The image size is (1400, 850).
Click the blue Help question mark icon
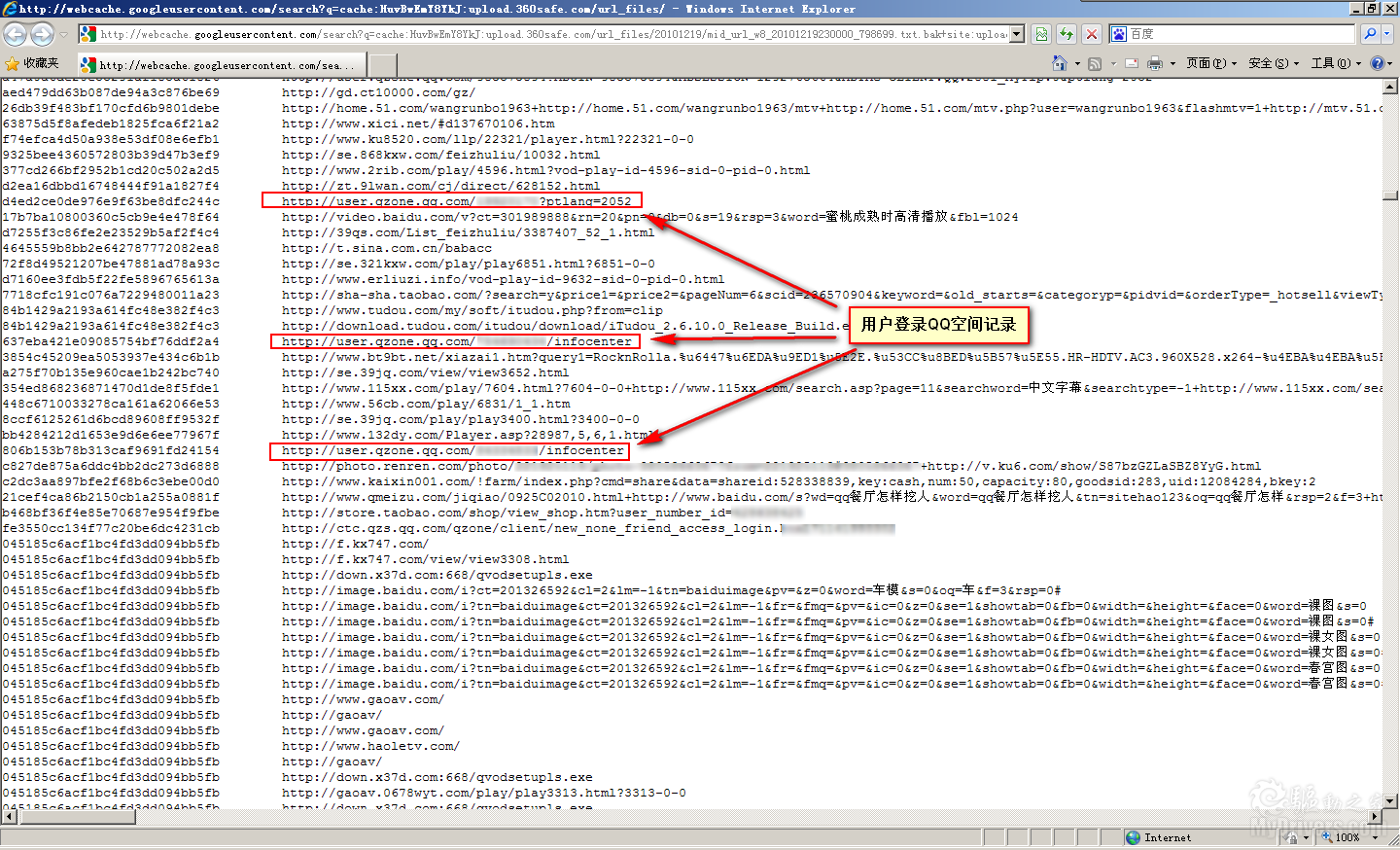tap(1378, 63)
